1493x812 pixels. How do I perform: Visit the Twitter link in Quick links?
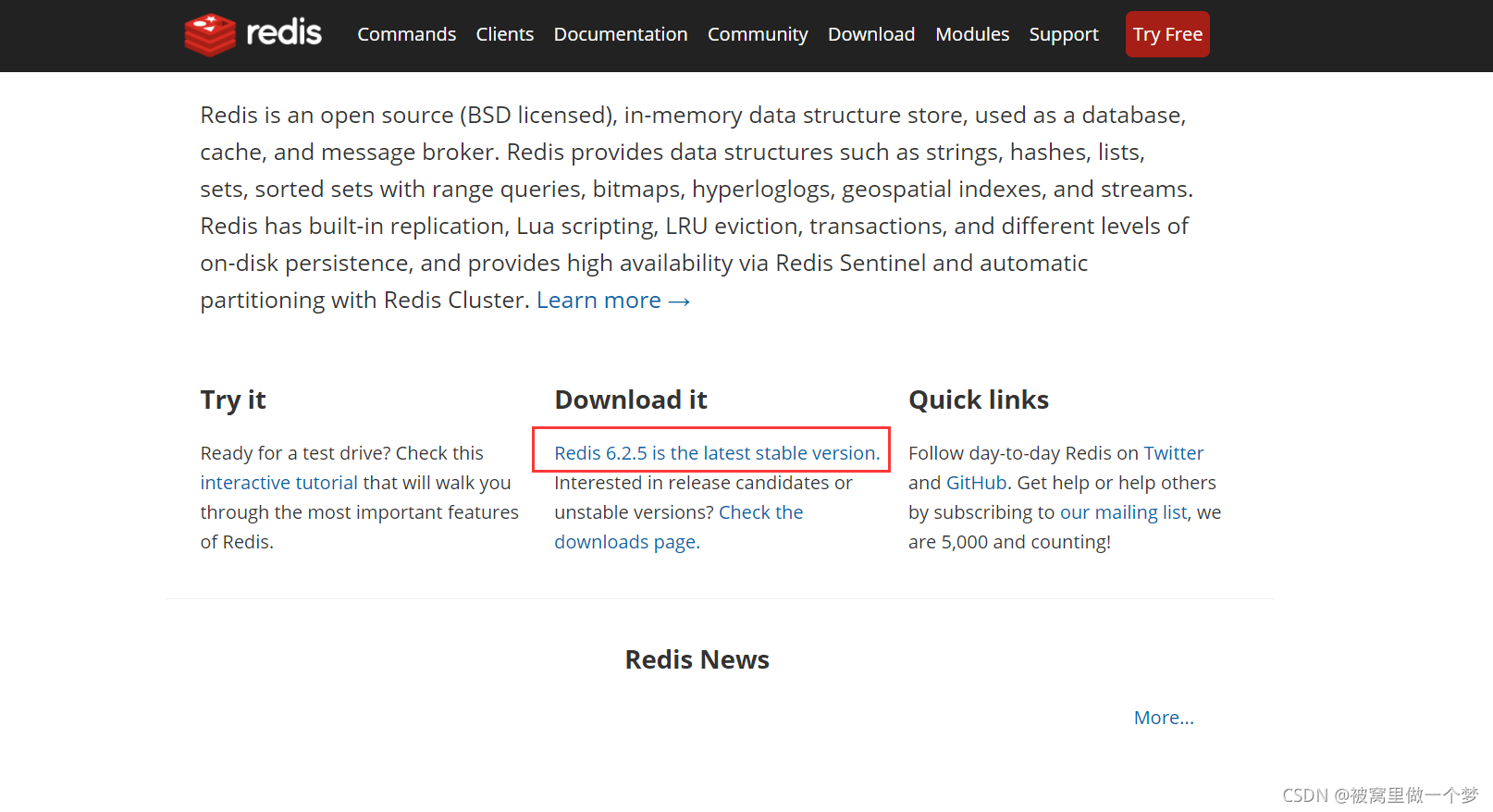(x=1174, y=453)
